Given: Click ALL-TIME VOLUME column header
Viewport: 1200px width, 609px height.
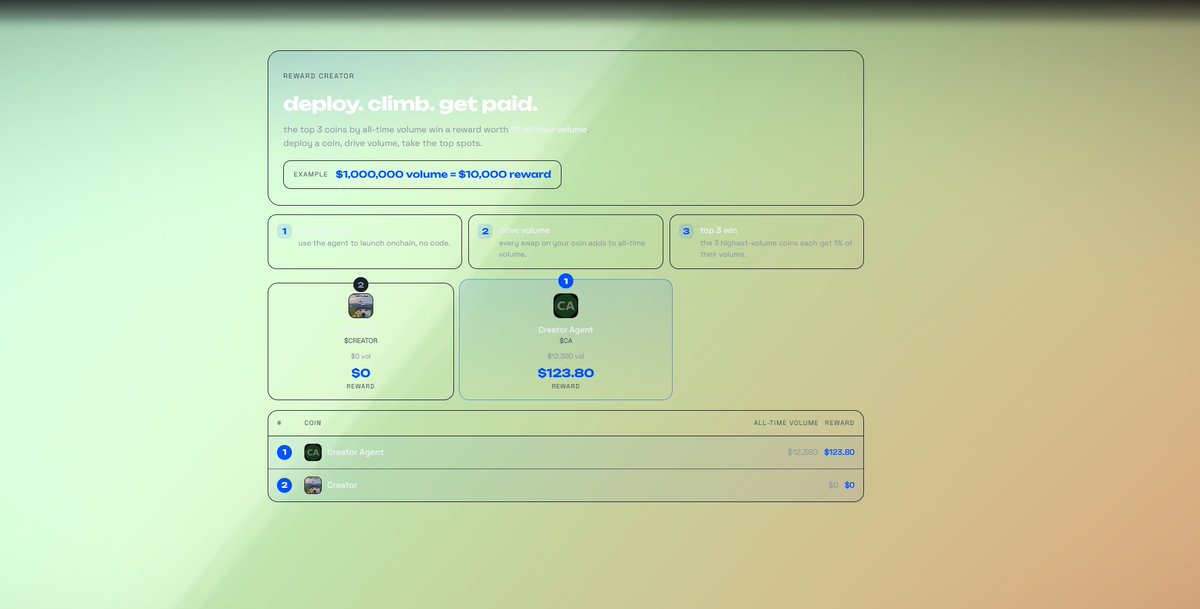Looking at the screenshot, I should click(786, 423).
